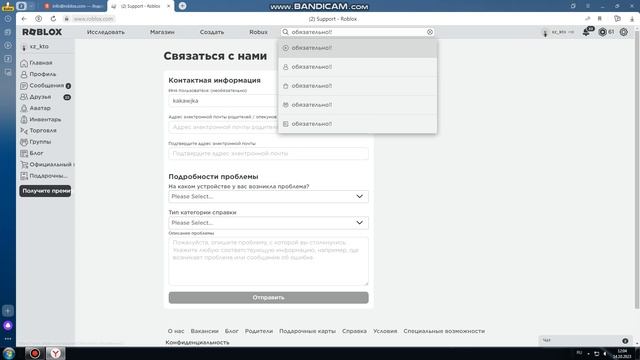
Task: Select the first search suggestion for experiences
Action: click(x=358, y=48)
